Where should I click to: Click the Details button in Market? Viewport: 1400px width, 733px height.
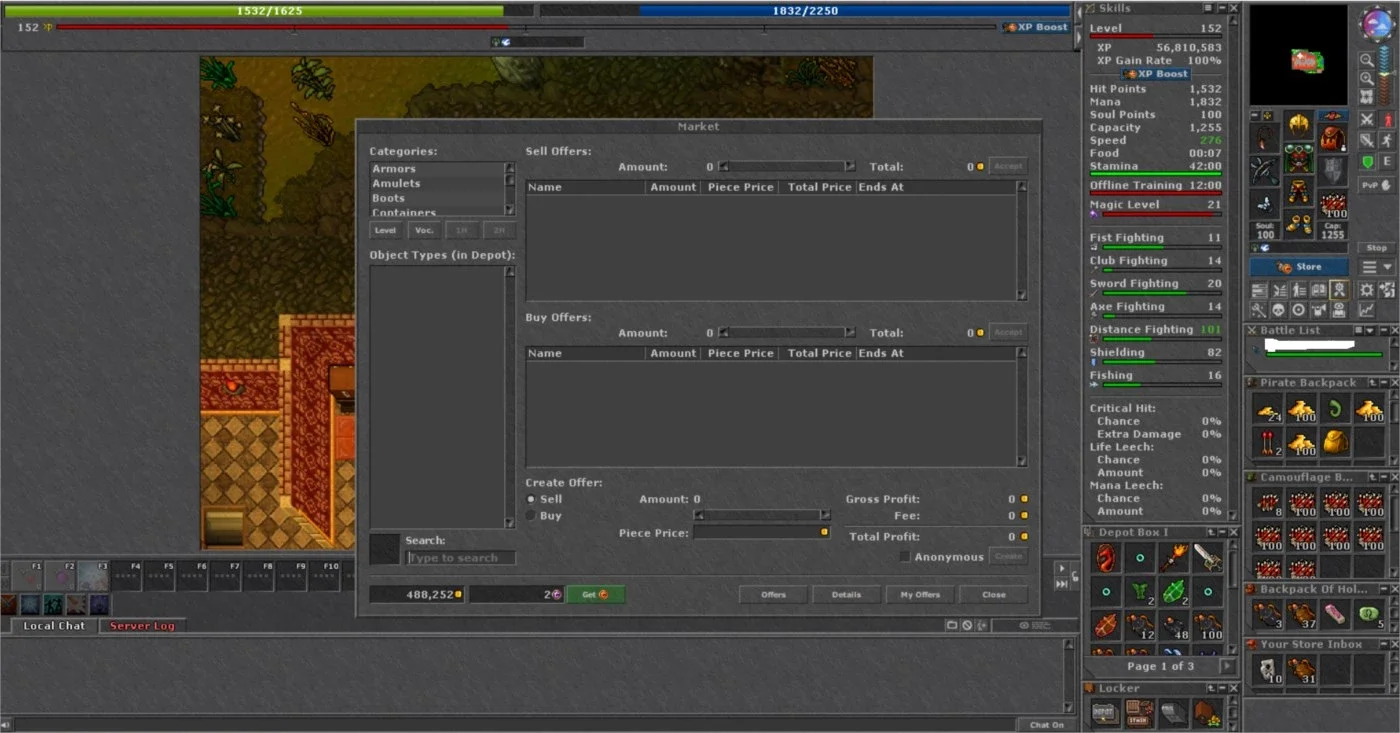[x=846, y=595]
